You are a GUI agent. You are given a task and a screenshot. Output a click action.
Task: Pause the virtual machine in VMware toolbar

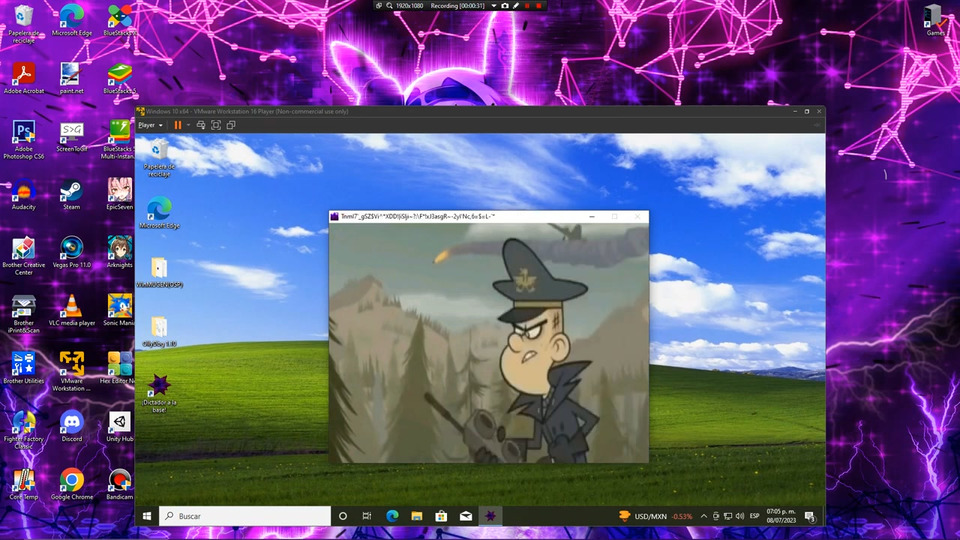point(178,125)
